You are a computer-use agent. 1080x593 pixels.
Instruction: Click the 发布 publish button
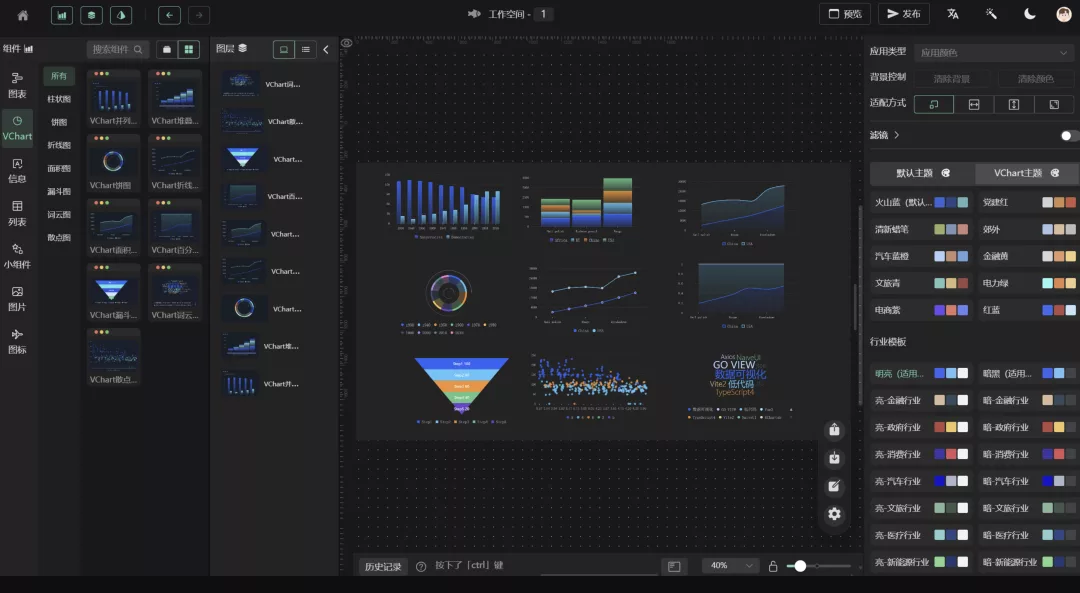point(903,14)
